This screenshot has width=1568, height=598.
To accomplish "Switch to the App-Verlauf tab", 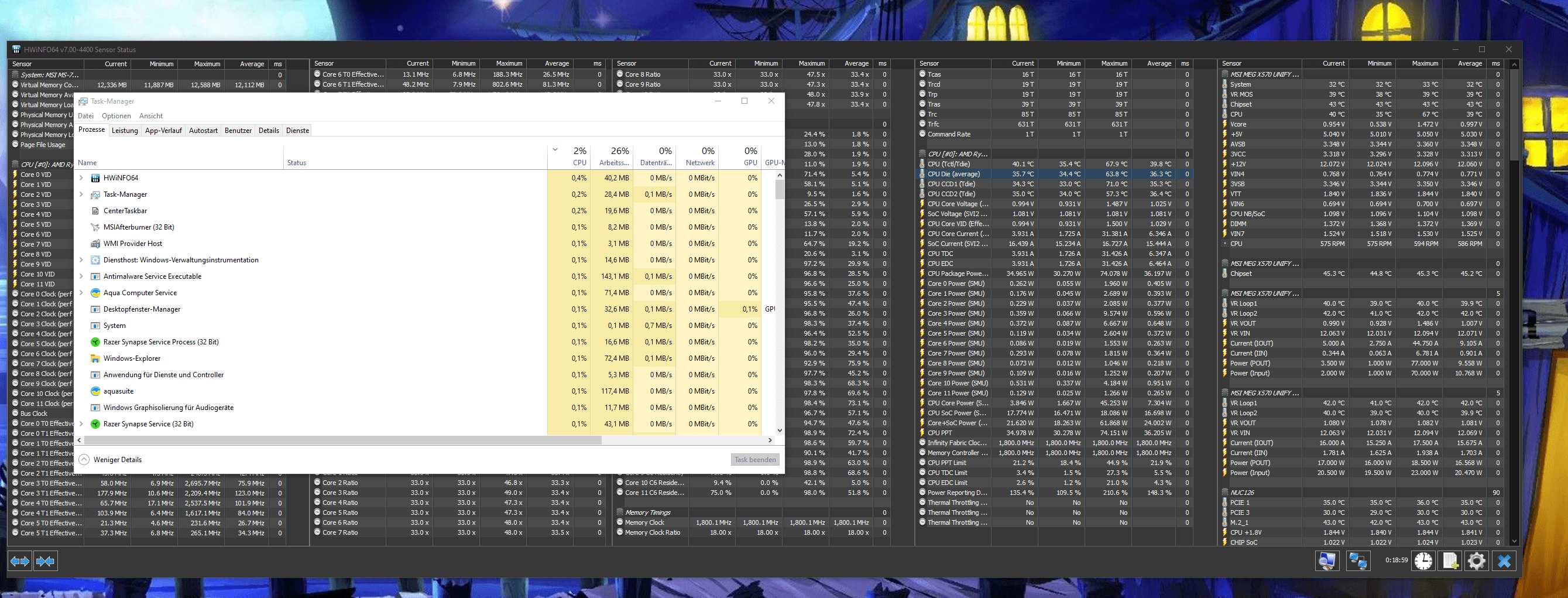I will coord(163,130).
